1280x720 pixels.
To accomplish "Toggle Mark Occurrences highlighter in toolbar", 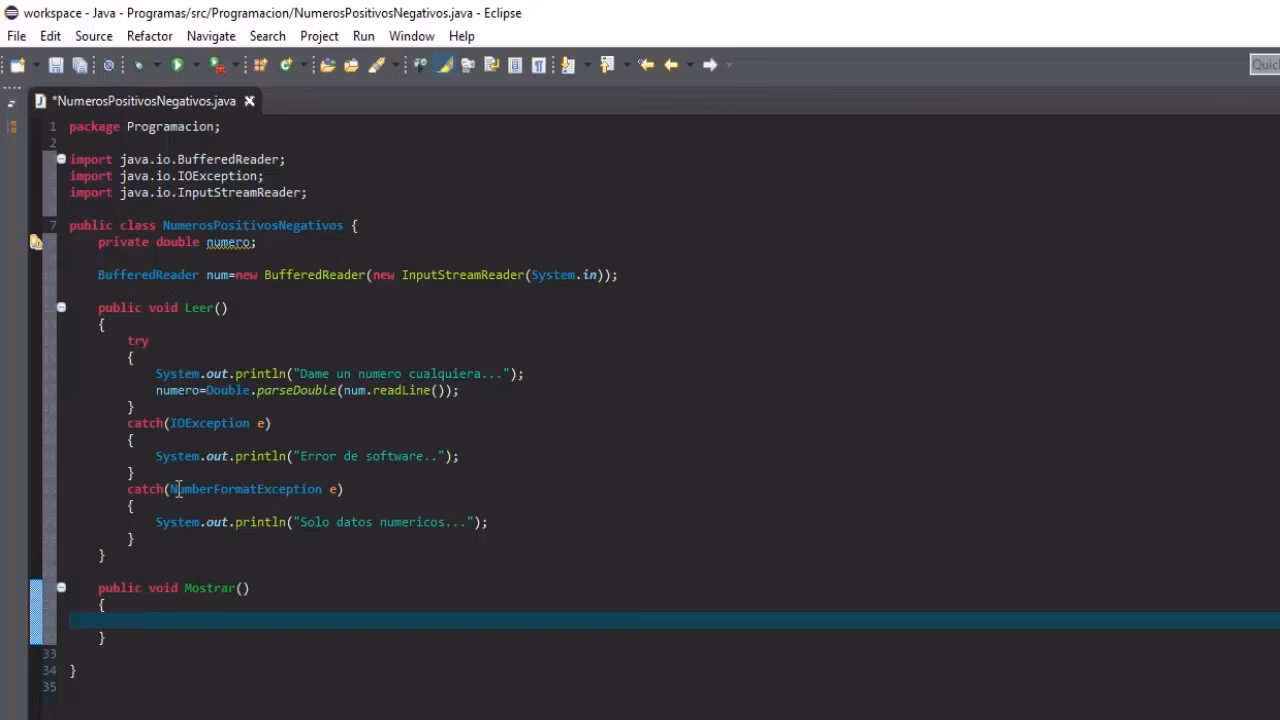I will click(444, 65).
